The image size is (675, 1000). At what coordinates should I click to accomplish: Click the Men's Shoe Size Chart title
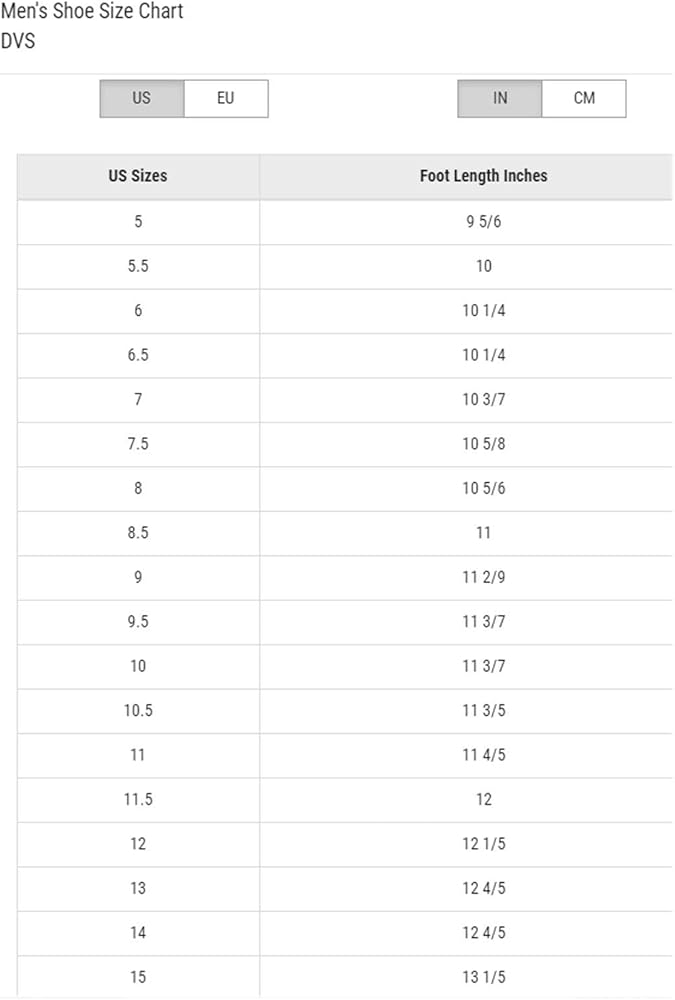pyautogui.click(x=92, y=12)
